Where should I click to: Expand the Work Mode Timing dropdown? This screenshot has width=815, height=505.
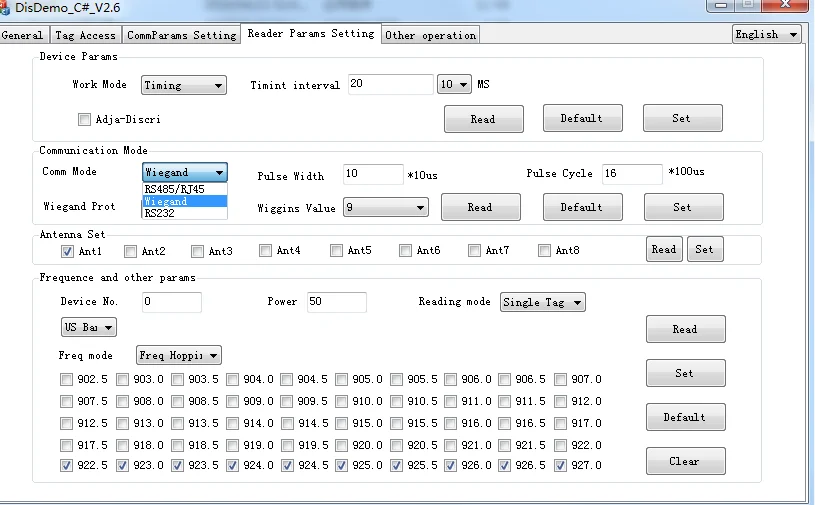[183, 85]
